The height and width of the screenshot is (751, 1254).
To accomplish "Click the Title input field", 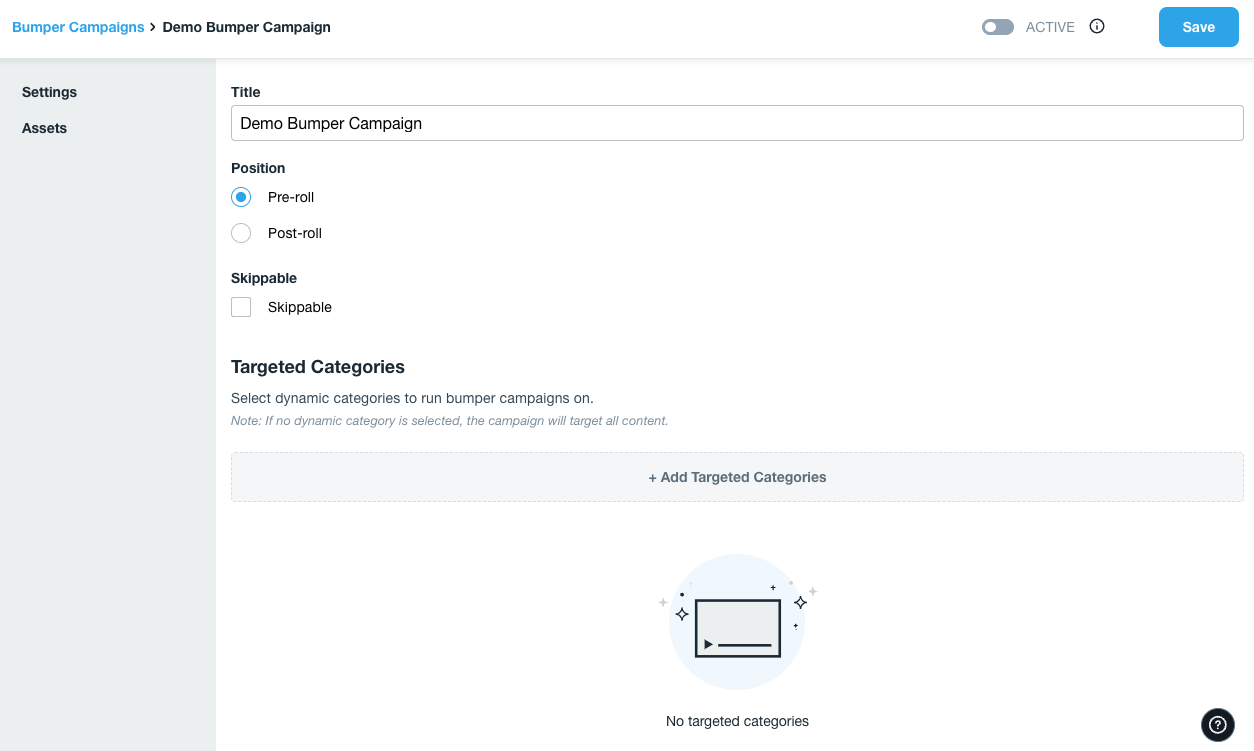I will [737, 123].
